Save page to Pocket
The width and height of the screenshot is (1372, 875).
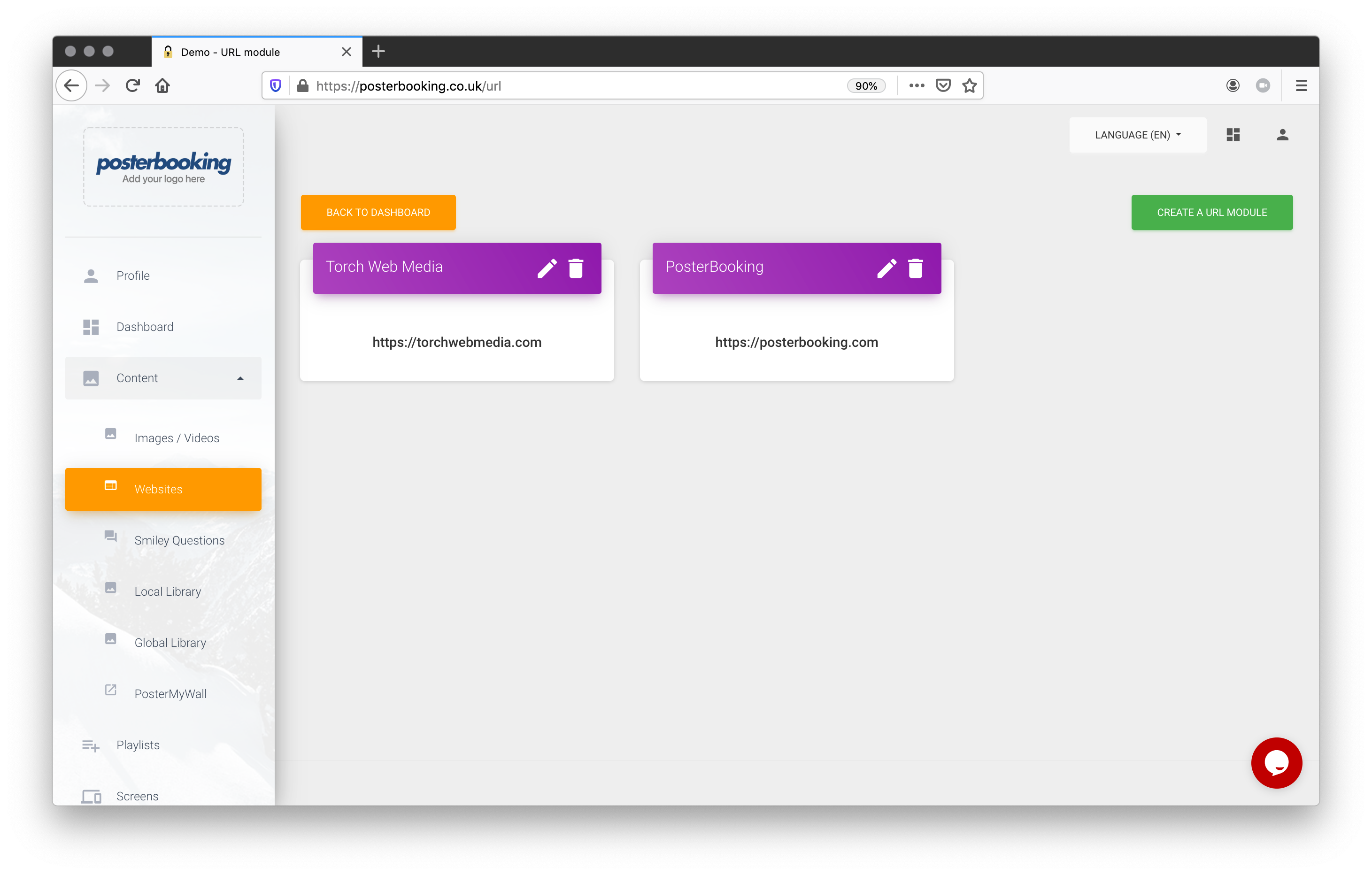click(x=943, y=85)
